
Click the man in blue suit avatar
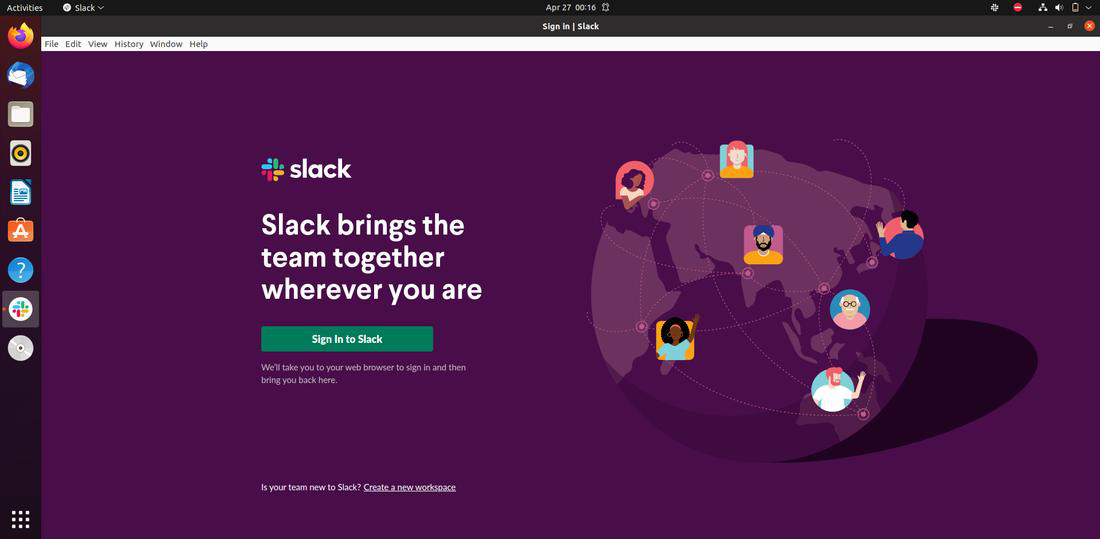click(x=900, y=236)
